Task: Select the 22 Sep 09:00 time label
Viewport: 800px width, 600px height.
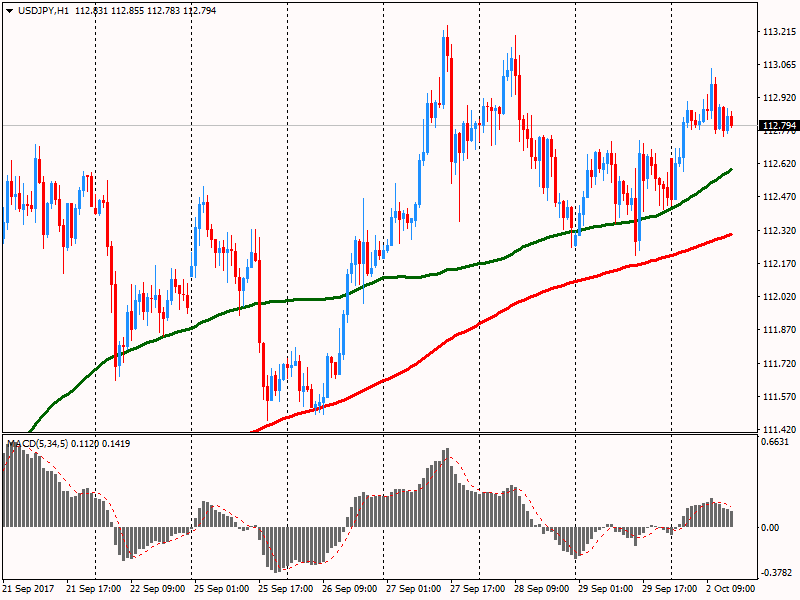Action: (x=158, y=589)
